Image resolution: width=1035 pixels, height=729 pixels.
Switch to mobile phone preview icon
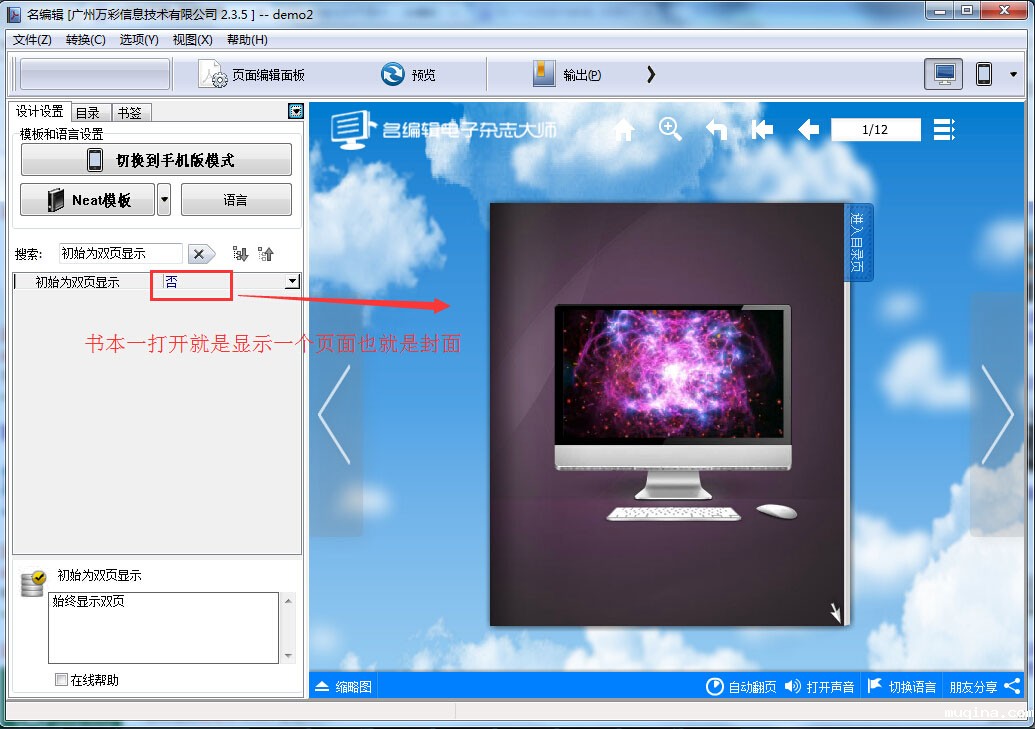click(984, 74)
